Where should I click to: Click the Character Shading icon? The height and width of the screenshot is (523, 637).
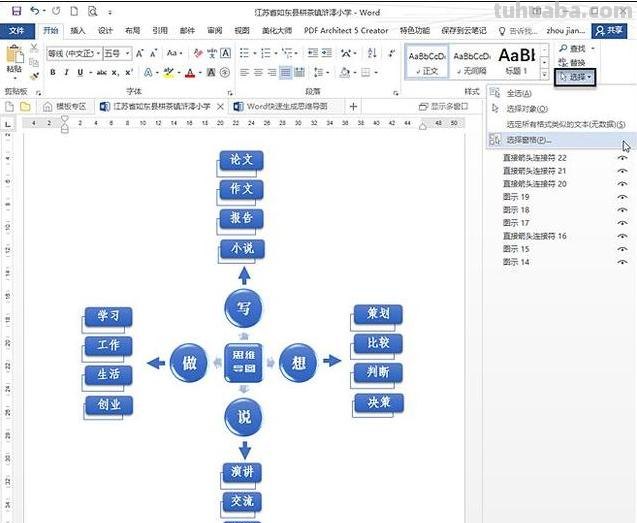[211, 73]
